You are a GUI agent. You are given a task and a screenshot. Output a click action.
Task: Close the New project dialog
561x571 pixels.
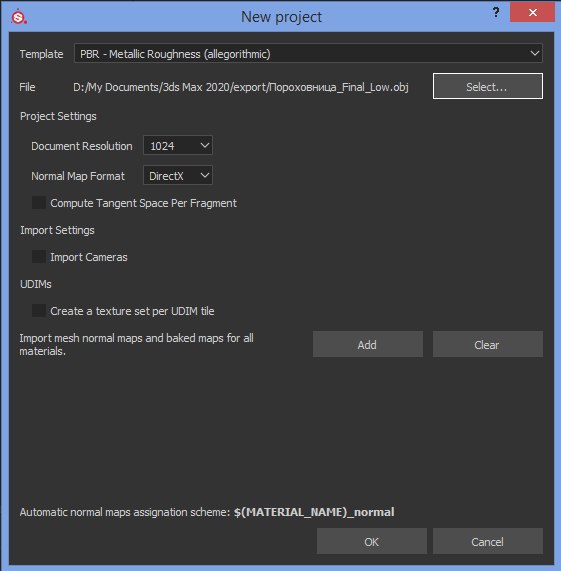[532, 12]
